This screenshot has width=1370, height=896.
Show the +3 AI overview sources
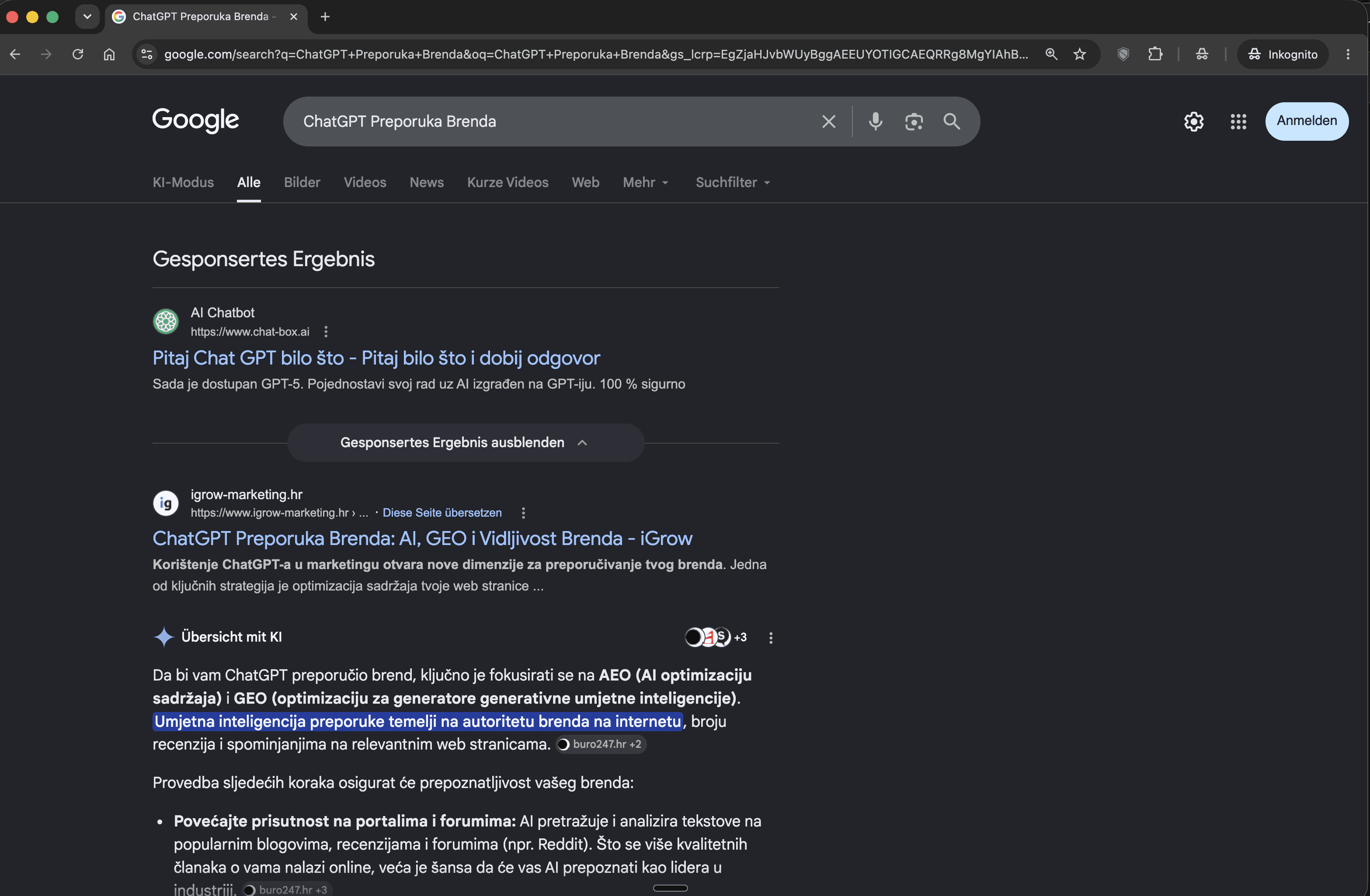tap(716, 637)
